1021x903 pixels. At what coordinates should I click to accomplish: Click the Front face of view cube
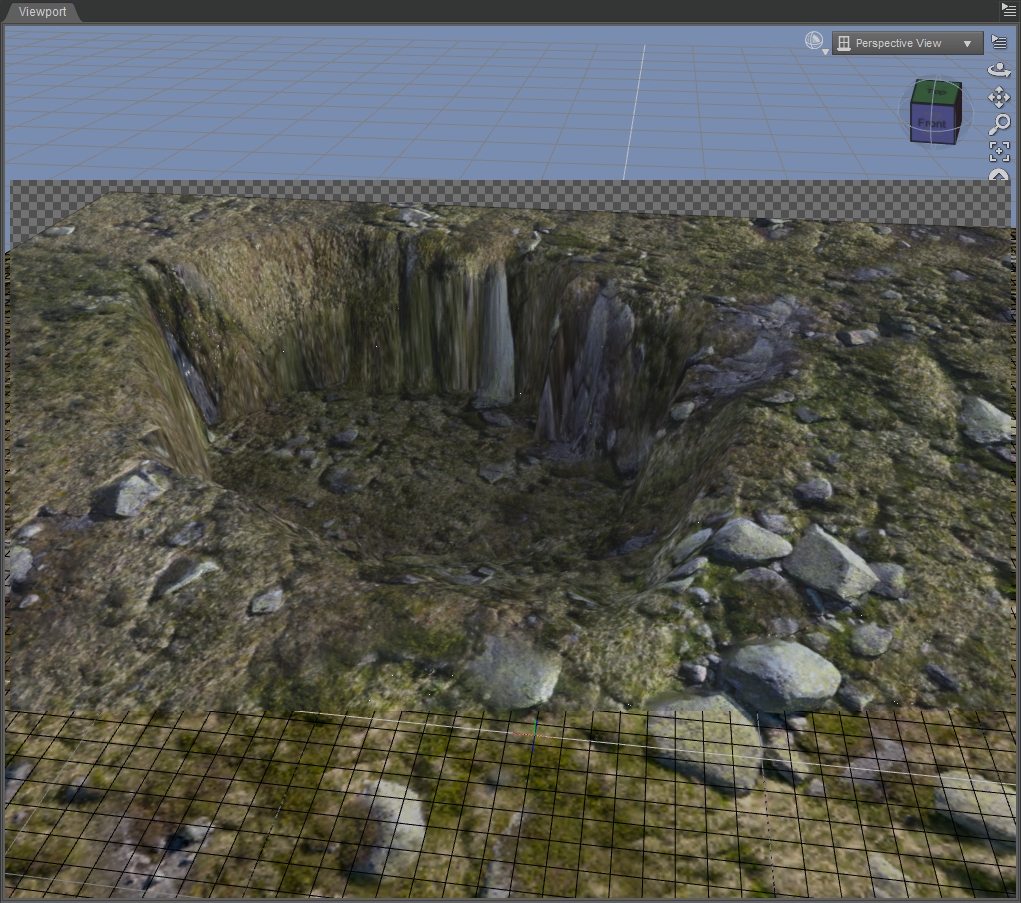pos(932,122)
